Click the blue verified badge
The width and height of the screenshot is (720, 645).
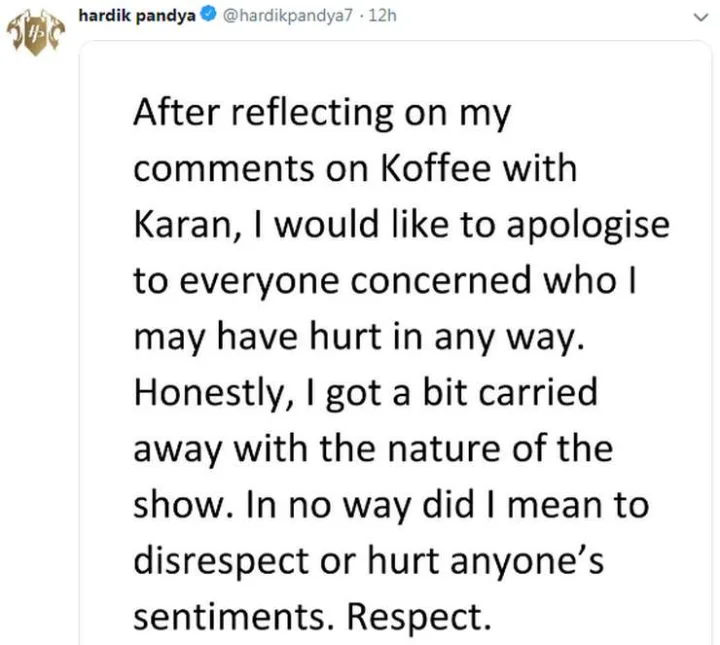tap(209, 15)
